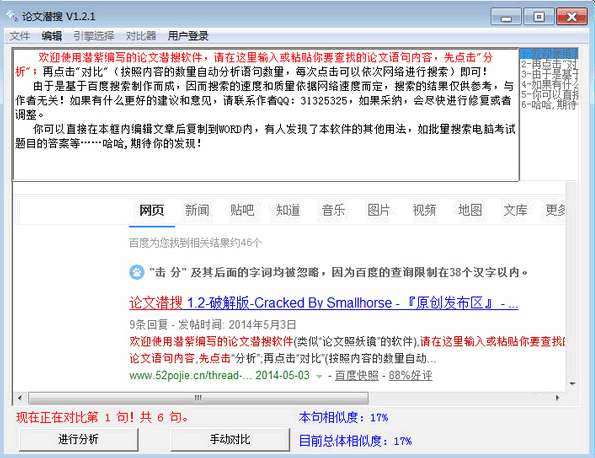
Task: Open the 文件 menu
Action: [20, 36]
